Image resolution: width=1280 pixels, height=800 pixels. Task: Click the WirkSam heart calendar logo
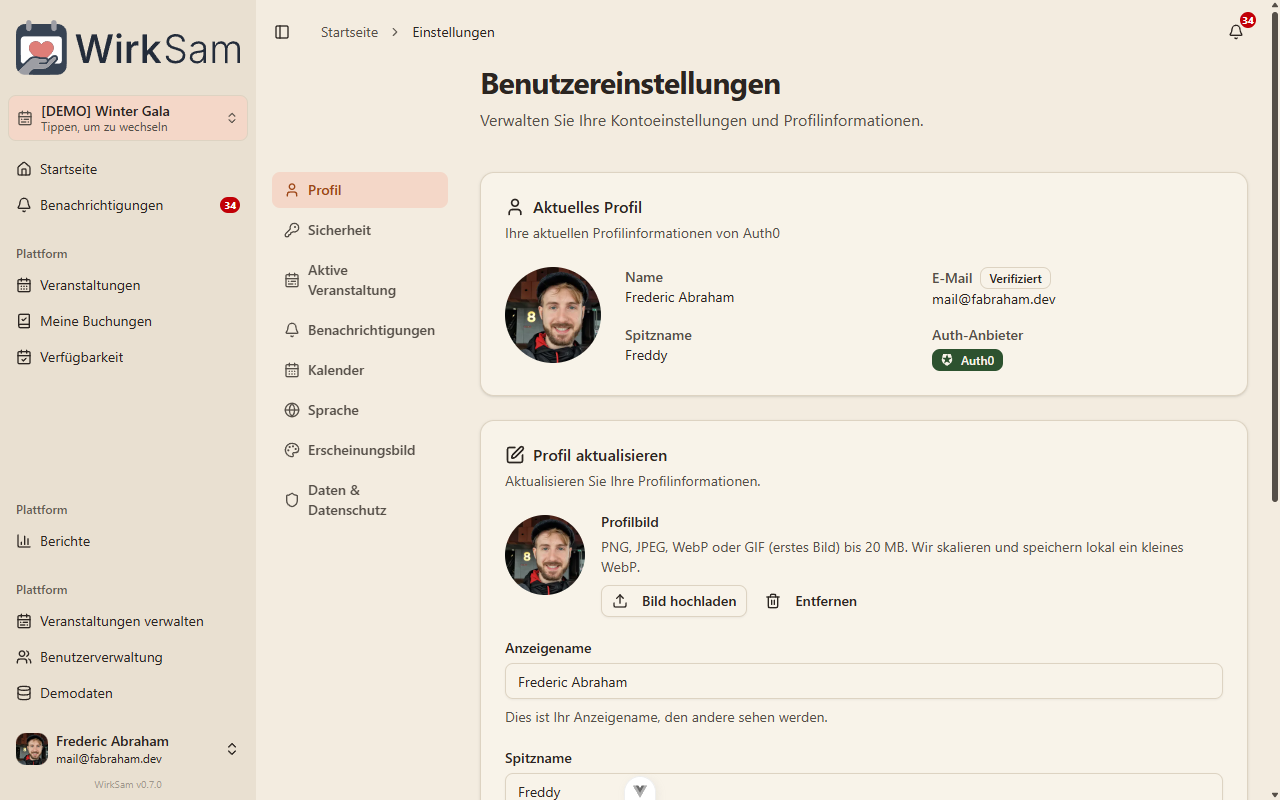pyautogui.click(x=42, y=48)
